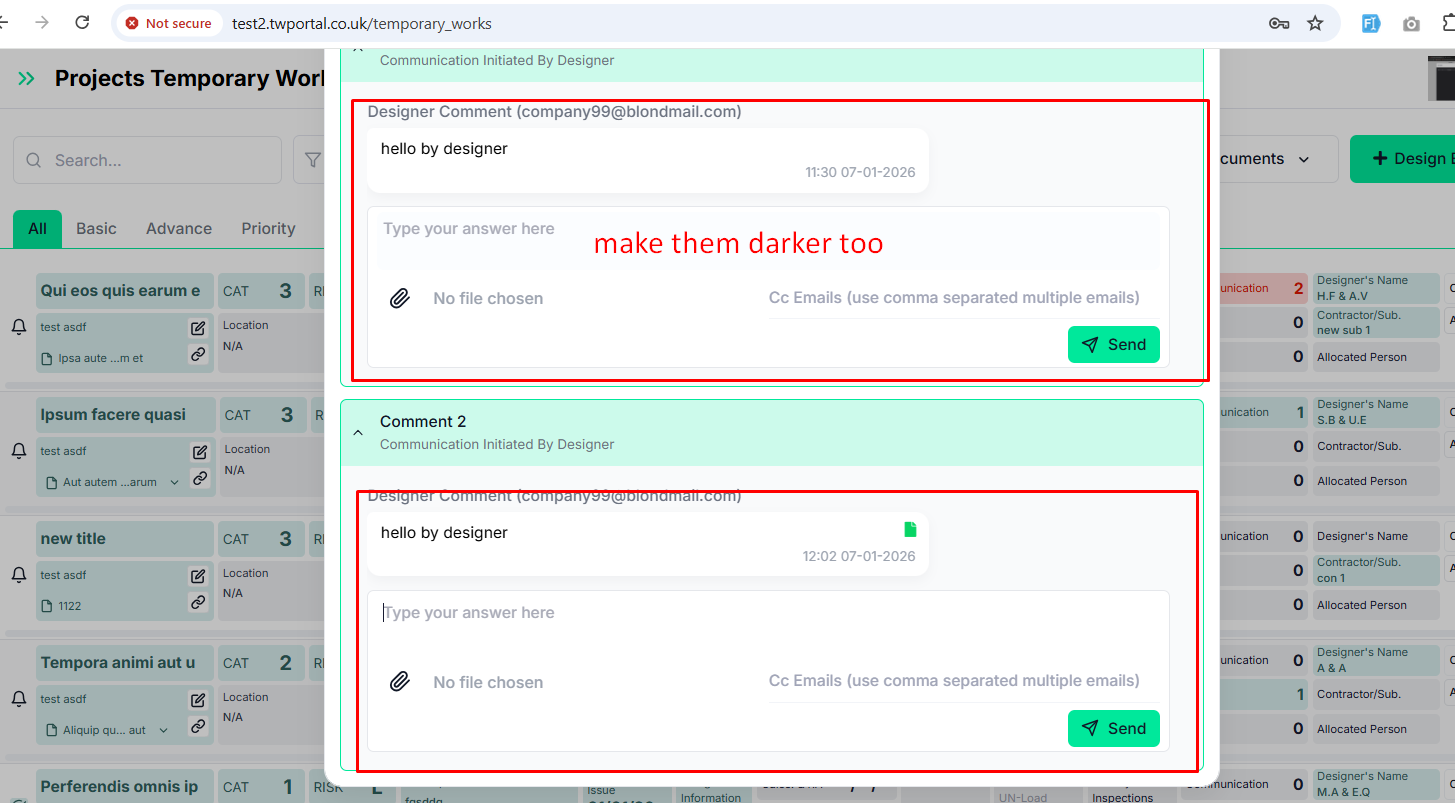Click the filter funnel icon beside search

point(312,160)
